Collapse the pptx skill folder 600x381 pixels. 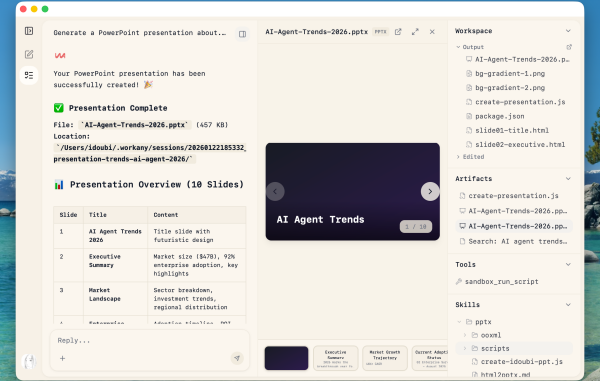pos(459,322)
